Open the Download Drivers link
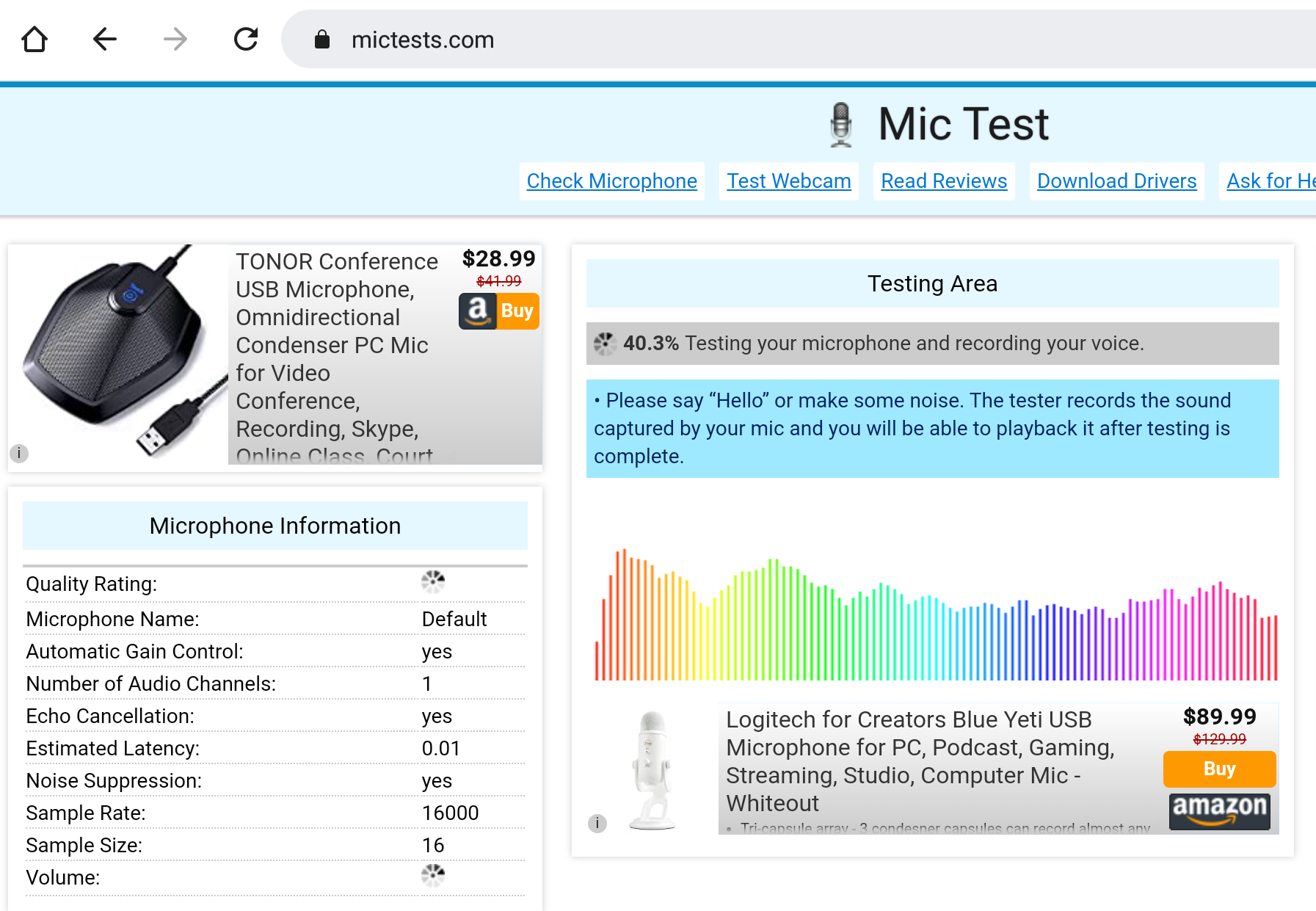Viewport: 1316px width, 911px height. tap(1117, 181)
